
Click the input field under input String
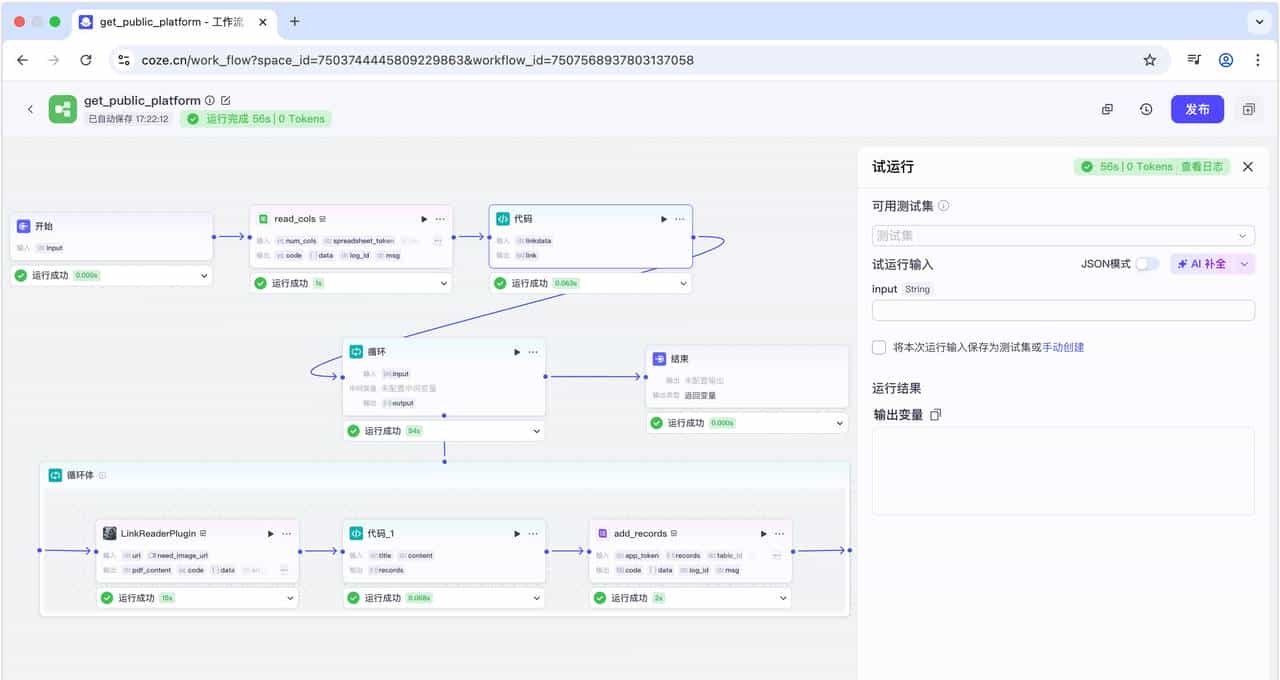[x=1063, y=310]
